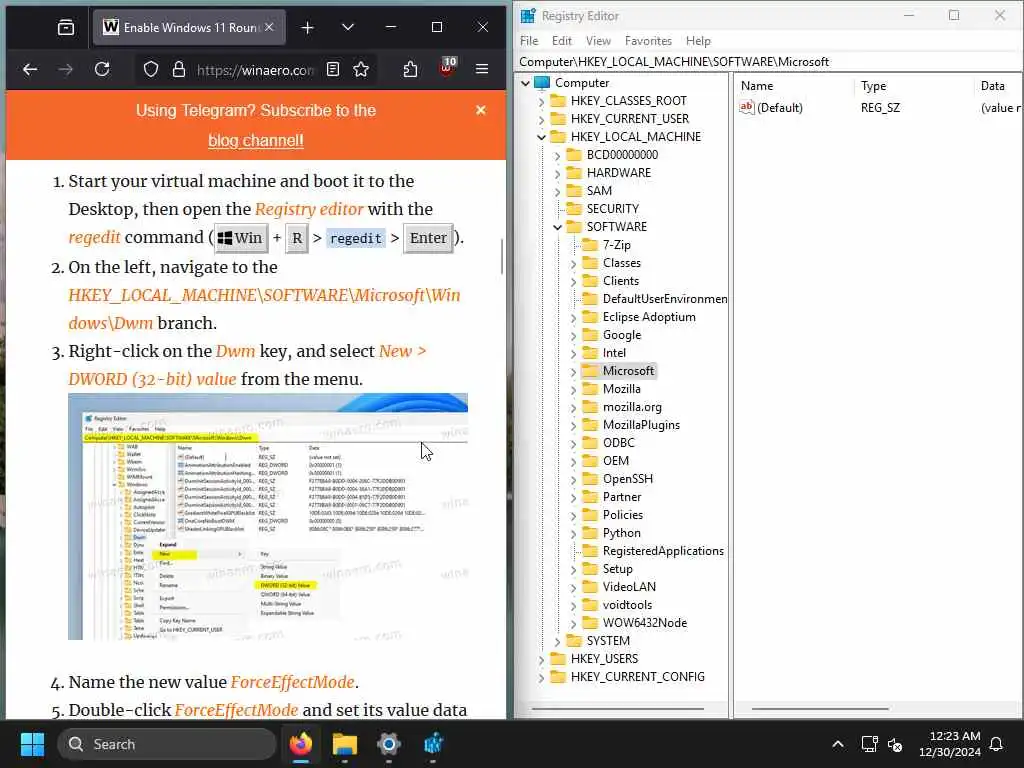Click the (Default) string value icon
This screenshot has height=768, width=1024.
tap(746, 107)
